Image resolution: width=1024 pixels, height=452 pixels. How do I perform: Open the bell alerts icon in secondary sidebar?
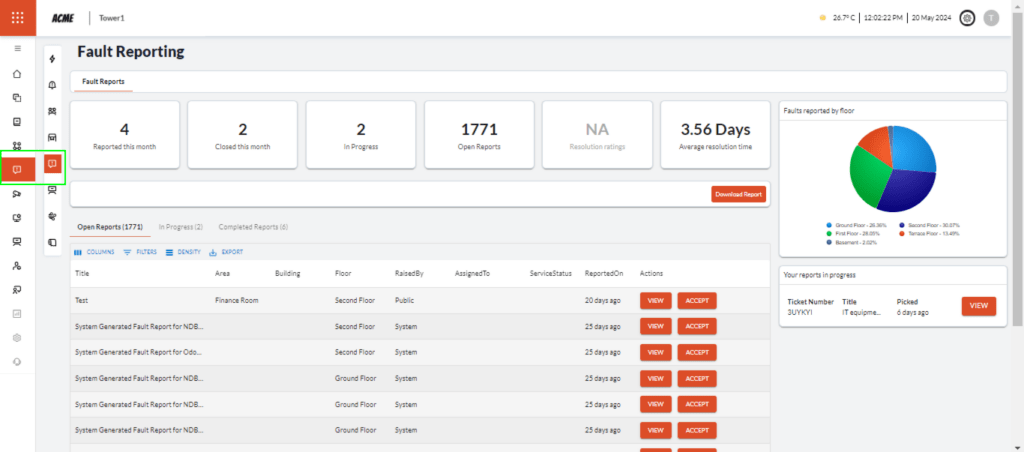52,85
